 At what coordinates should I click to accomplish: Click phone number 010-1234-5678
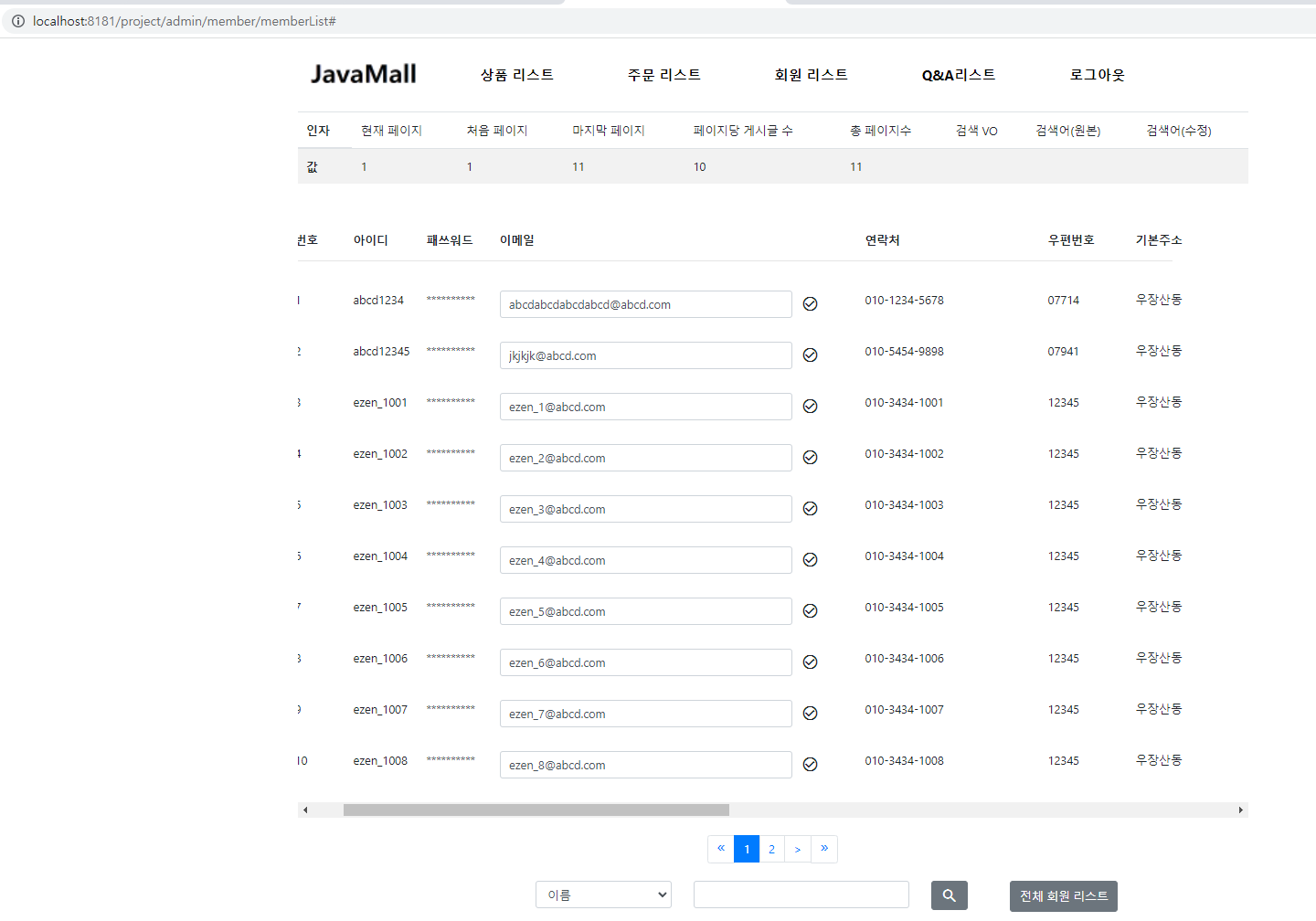tap(905, 300)
